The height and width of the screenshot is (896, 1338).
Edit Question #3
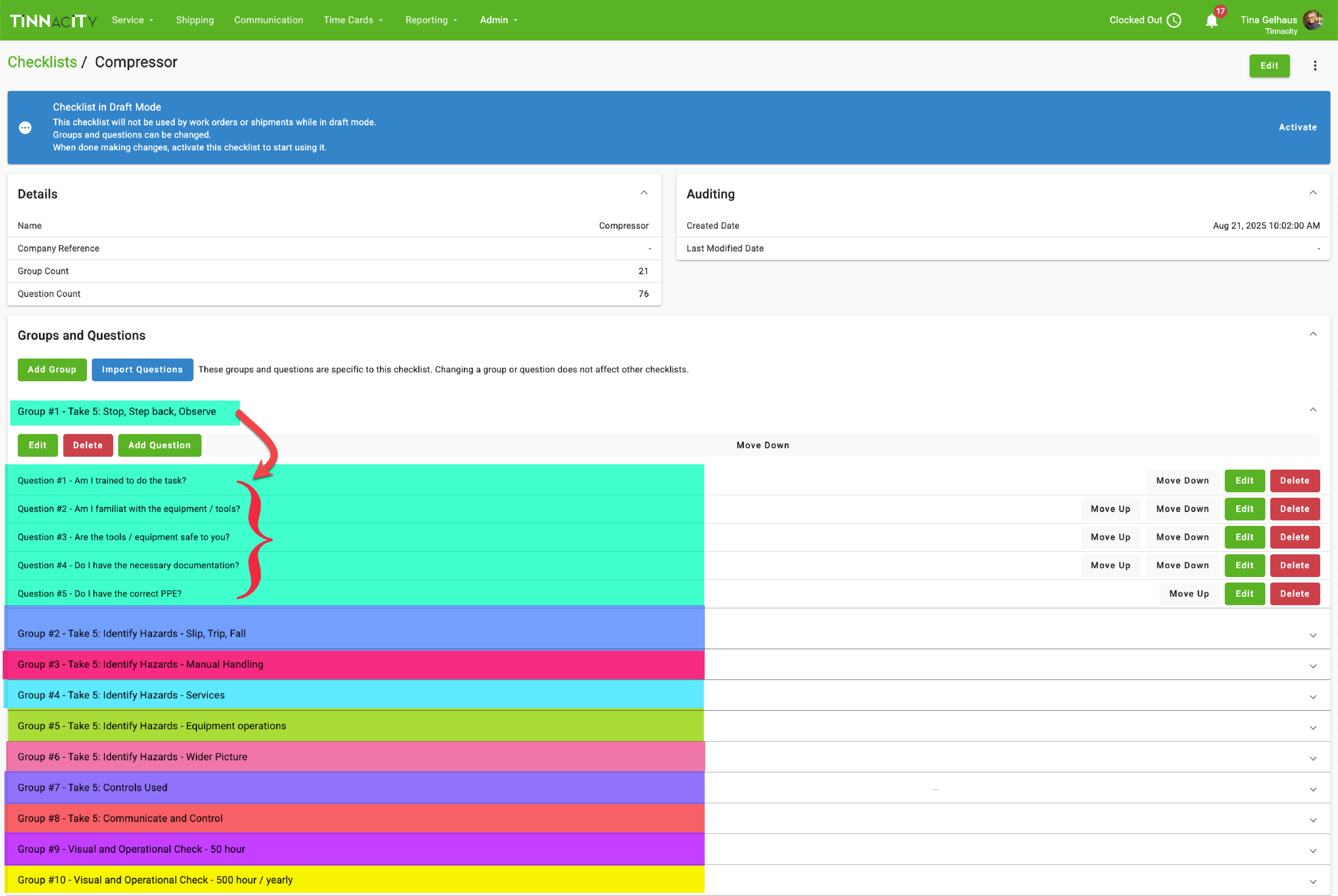[1244, 537]
